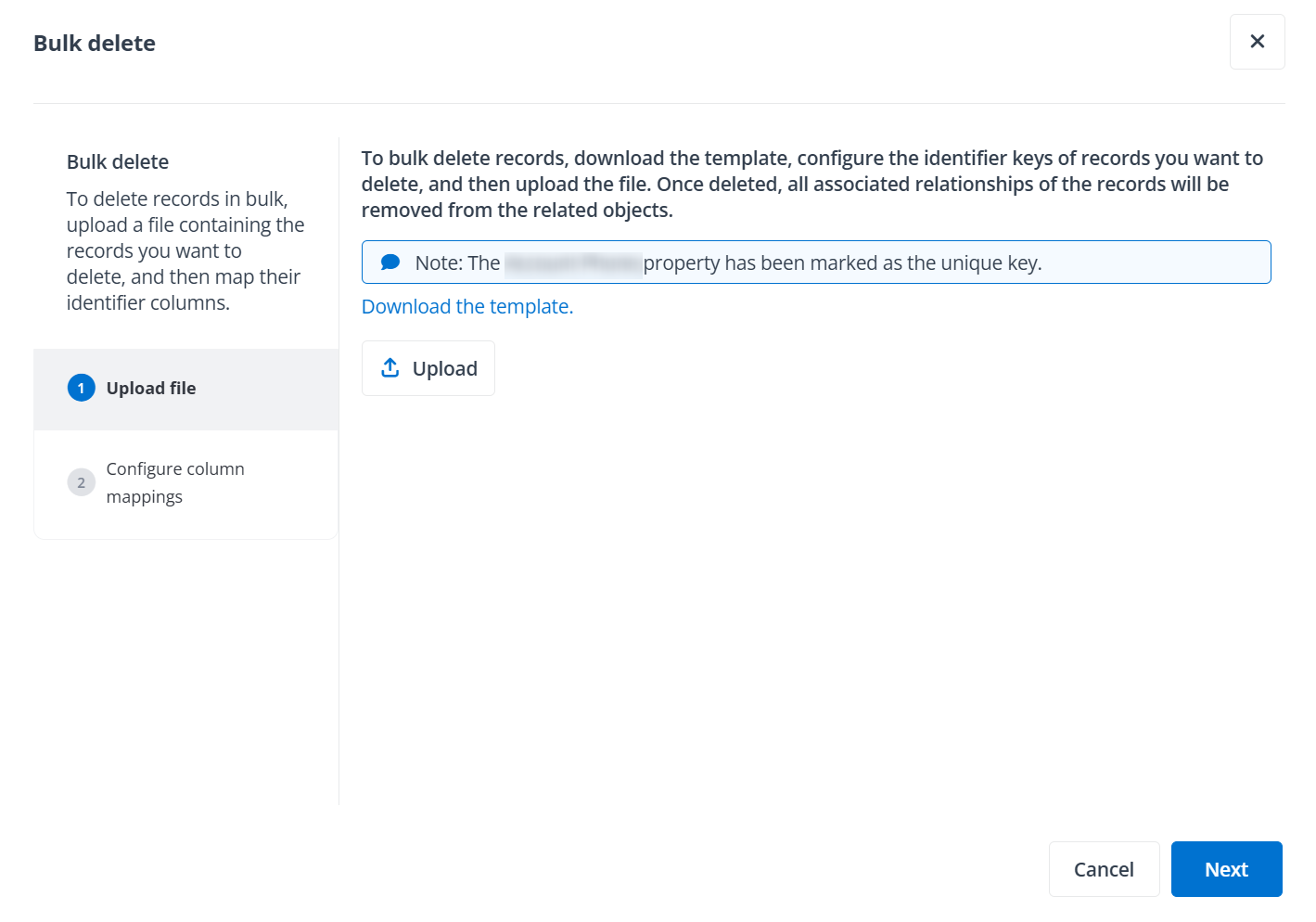Select the bulk delete instructions paragraph
Viewport: 1316px width, 922px height.
[811, 184]
